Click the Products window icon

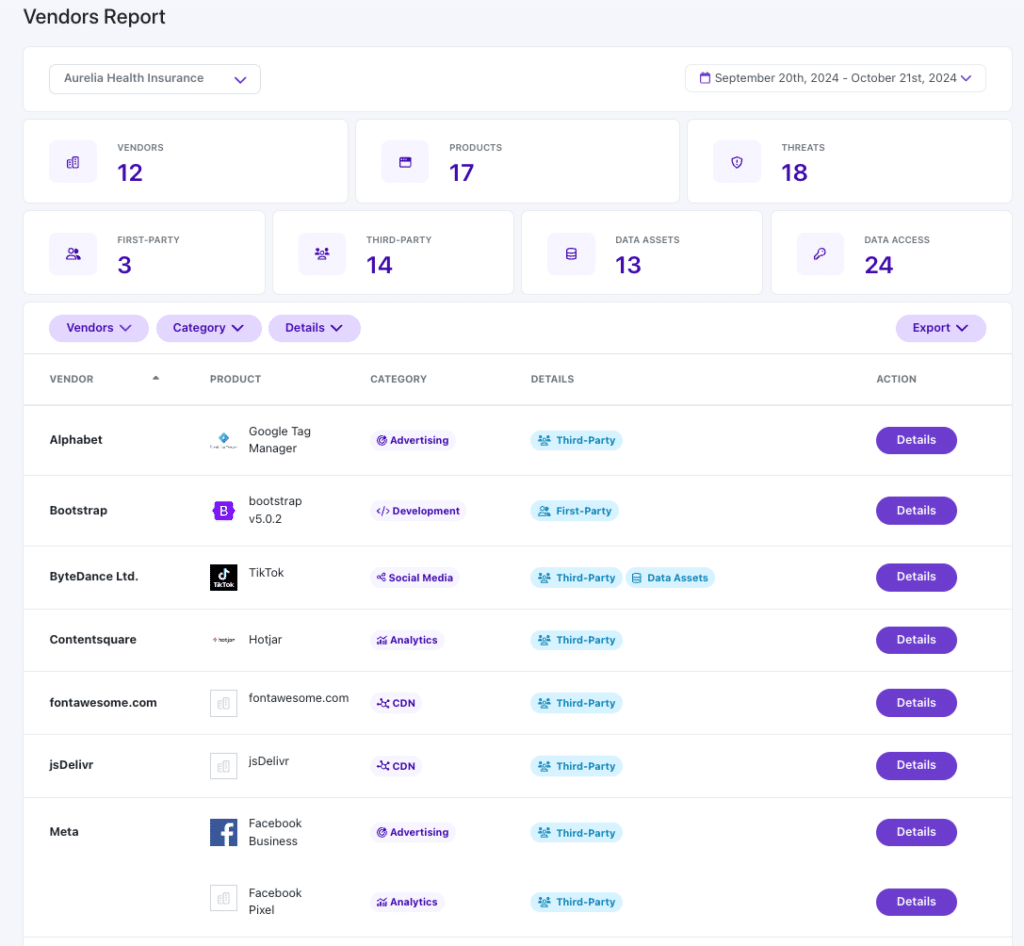pyautogui.click(x=405, y=162)
